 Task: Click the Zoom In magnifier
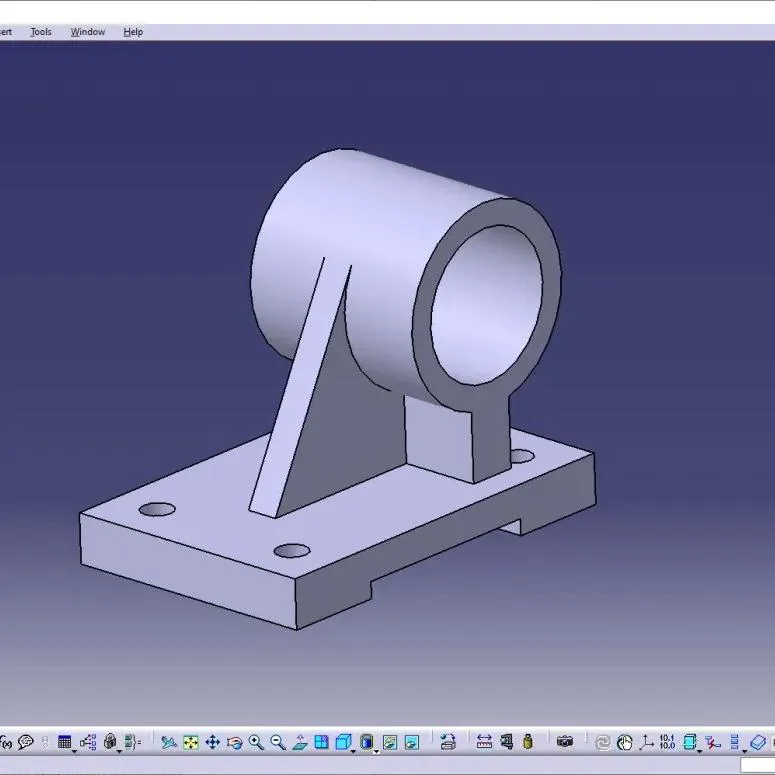tap(256, 742)
